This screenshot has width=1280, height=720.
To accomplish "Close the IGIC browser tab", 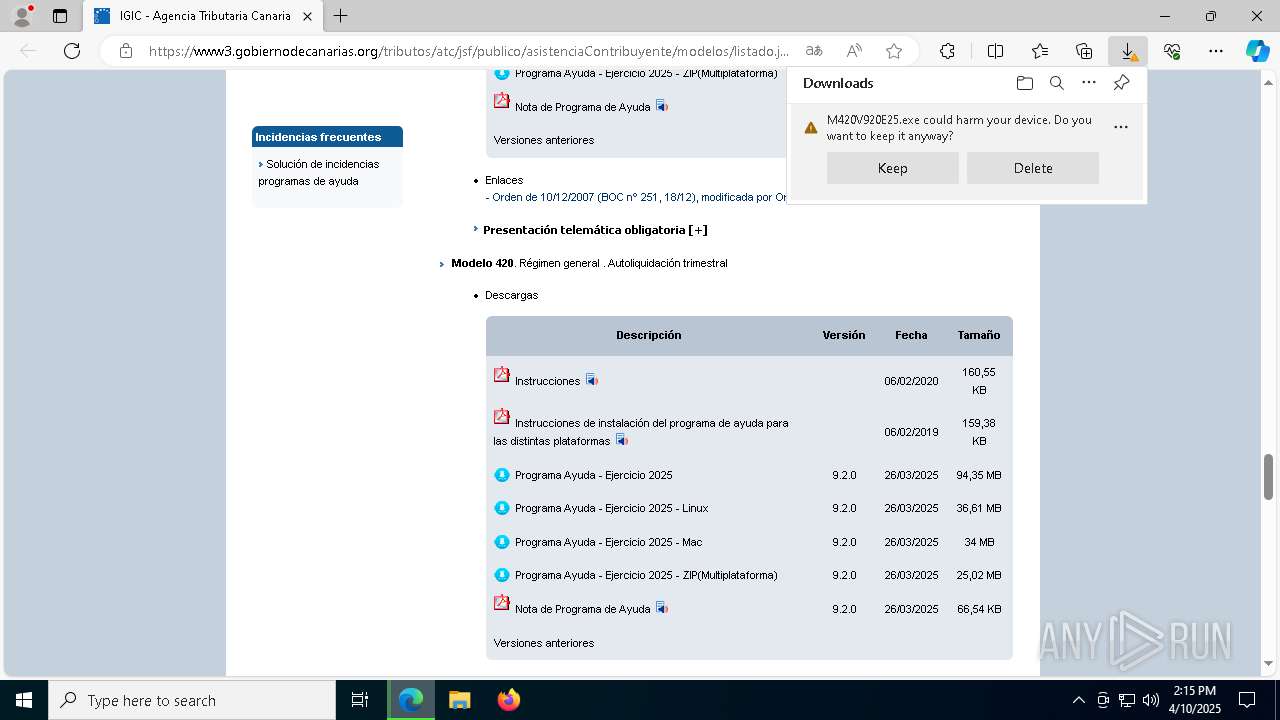I will pyautogui.click(x=307, y=16).
